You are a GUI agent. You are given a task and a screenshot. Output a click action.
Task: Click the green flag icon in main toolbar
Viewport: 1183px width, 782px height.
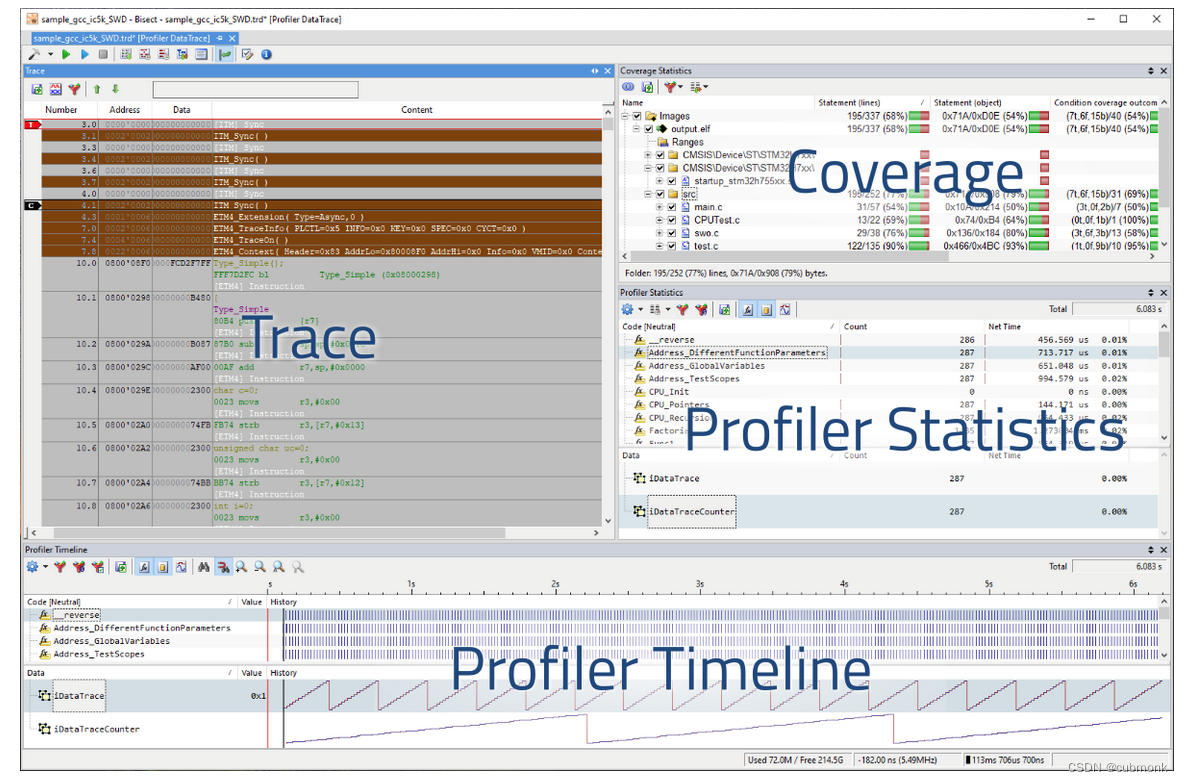point(225,54)
